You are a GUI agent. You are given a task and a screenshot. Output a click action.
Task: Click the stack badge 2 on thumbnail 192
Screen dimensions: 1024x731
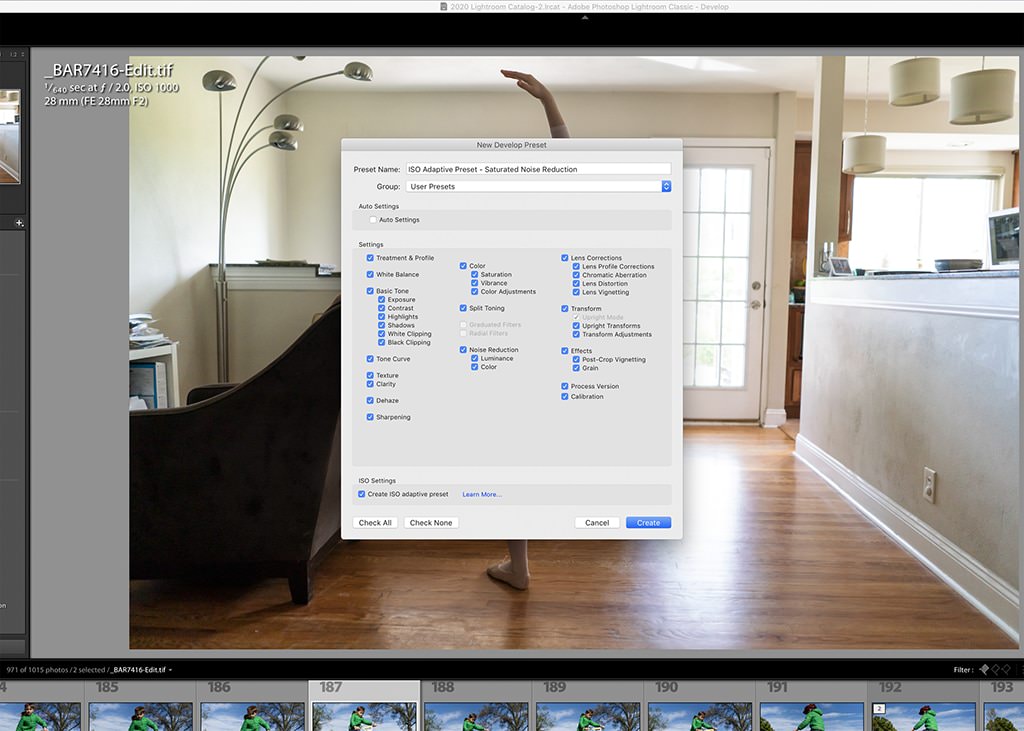(879, 709)
